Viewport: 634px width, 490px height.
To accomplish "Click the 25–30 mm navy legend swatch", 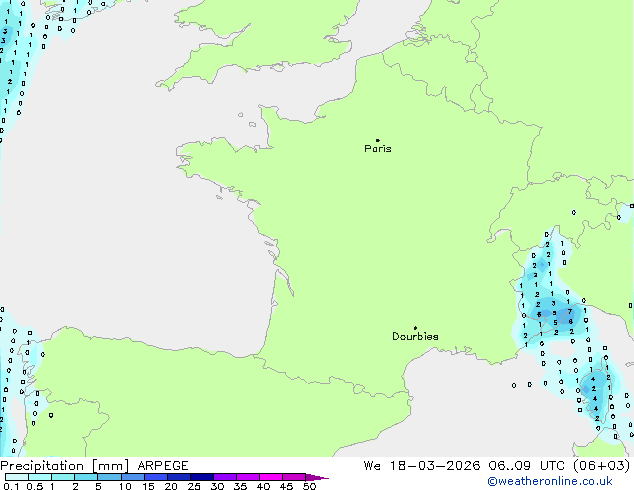I will (x=202, y=477).
